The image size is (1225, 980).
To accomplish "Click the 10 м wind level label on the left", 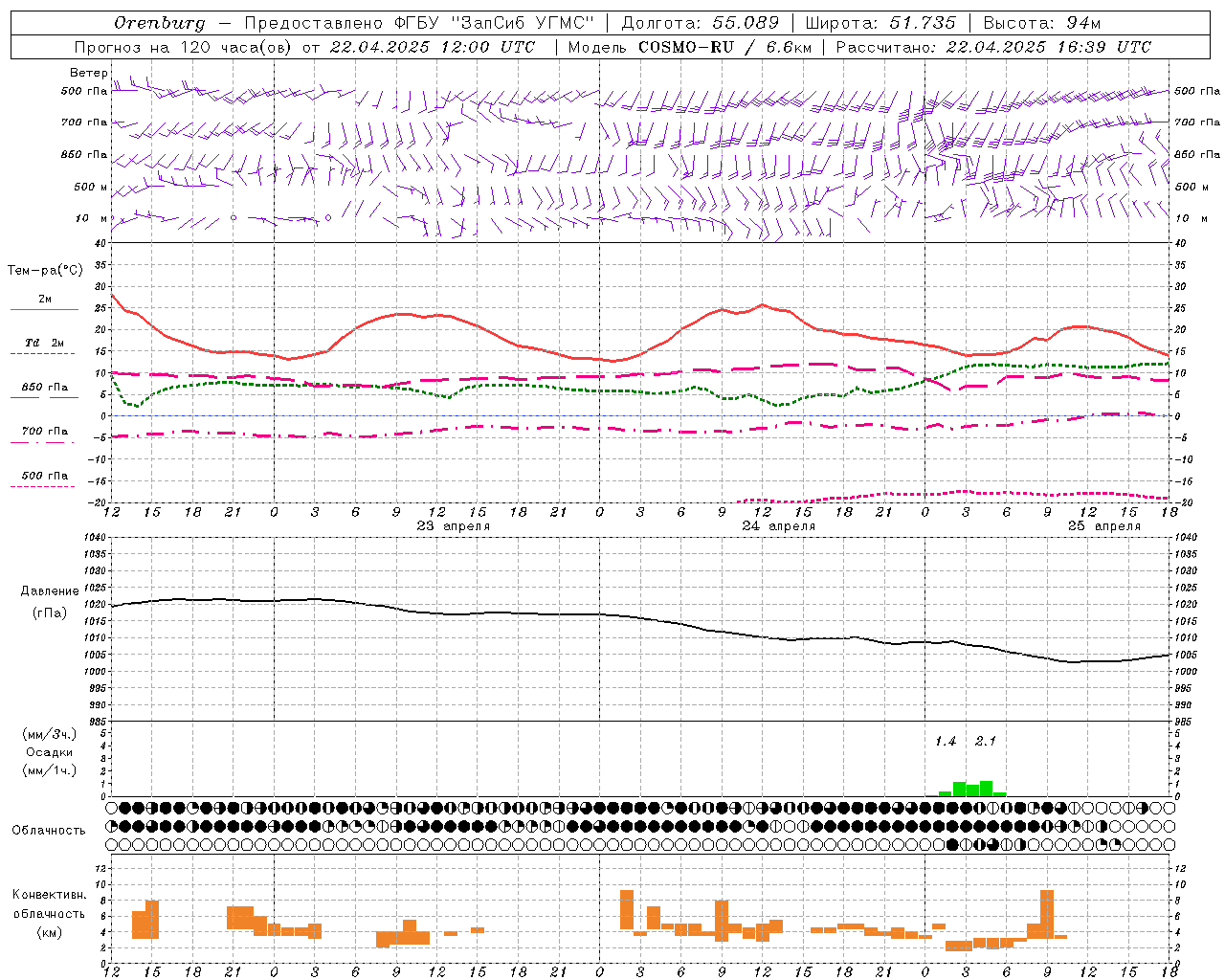I will click(x=93, y=218).
